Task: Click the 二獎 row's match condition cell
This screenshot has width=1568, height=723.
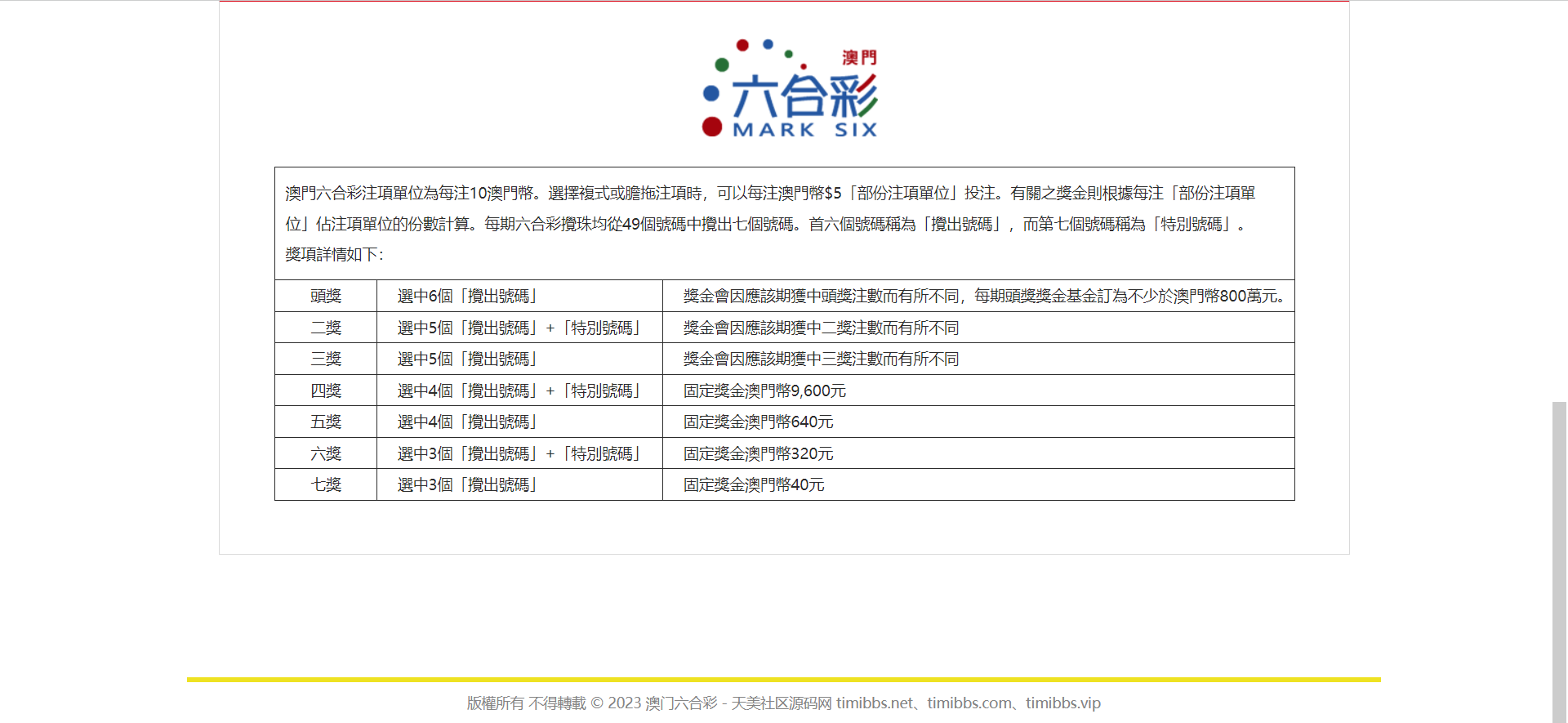Action: 519,328
